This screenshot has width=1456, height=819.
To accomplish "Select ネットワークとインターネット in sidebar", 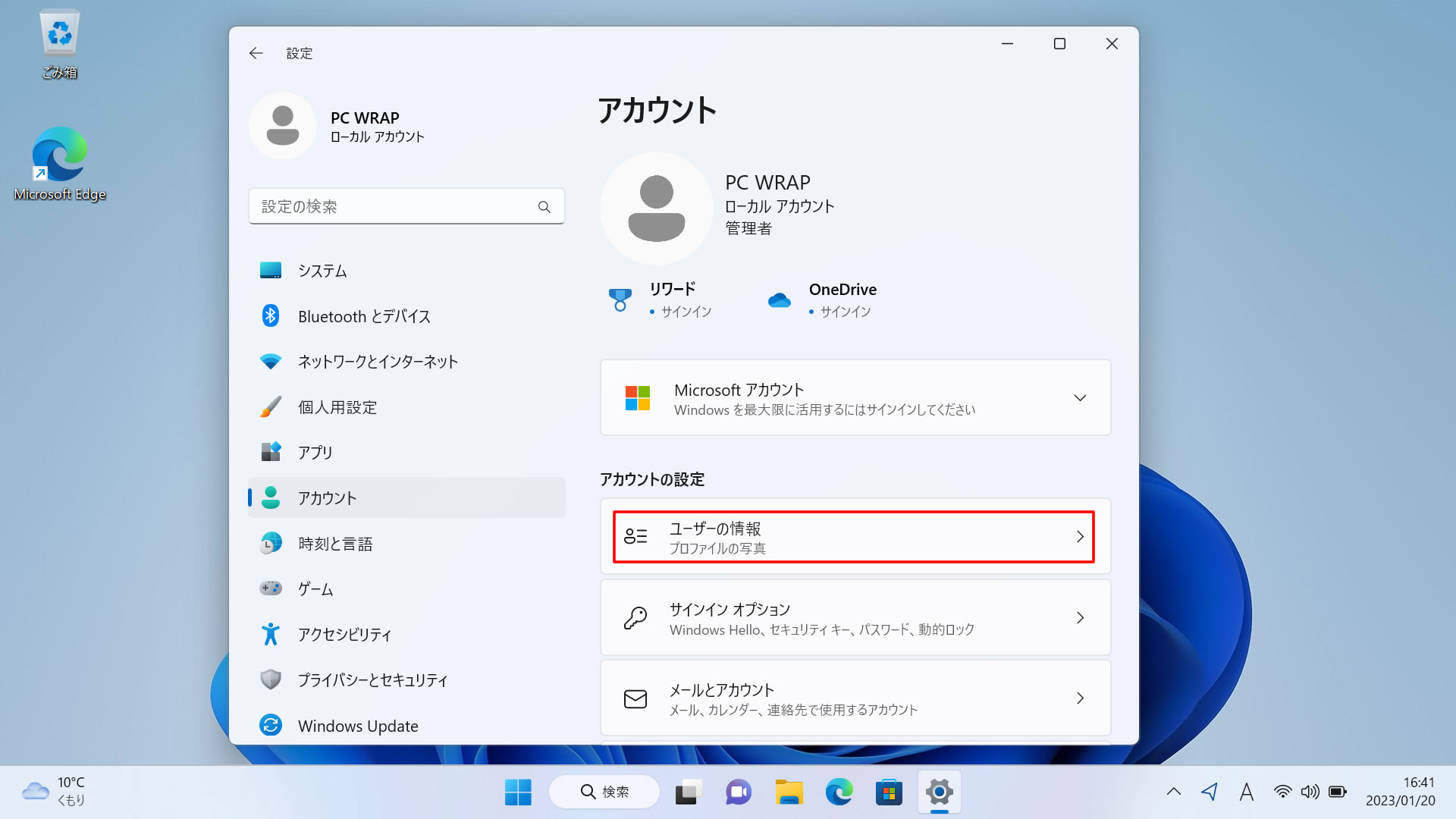I will click(406, 362).
